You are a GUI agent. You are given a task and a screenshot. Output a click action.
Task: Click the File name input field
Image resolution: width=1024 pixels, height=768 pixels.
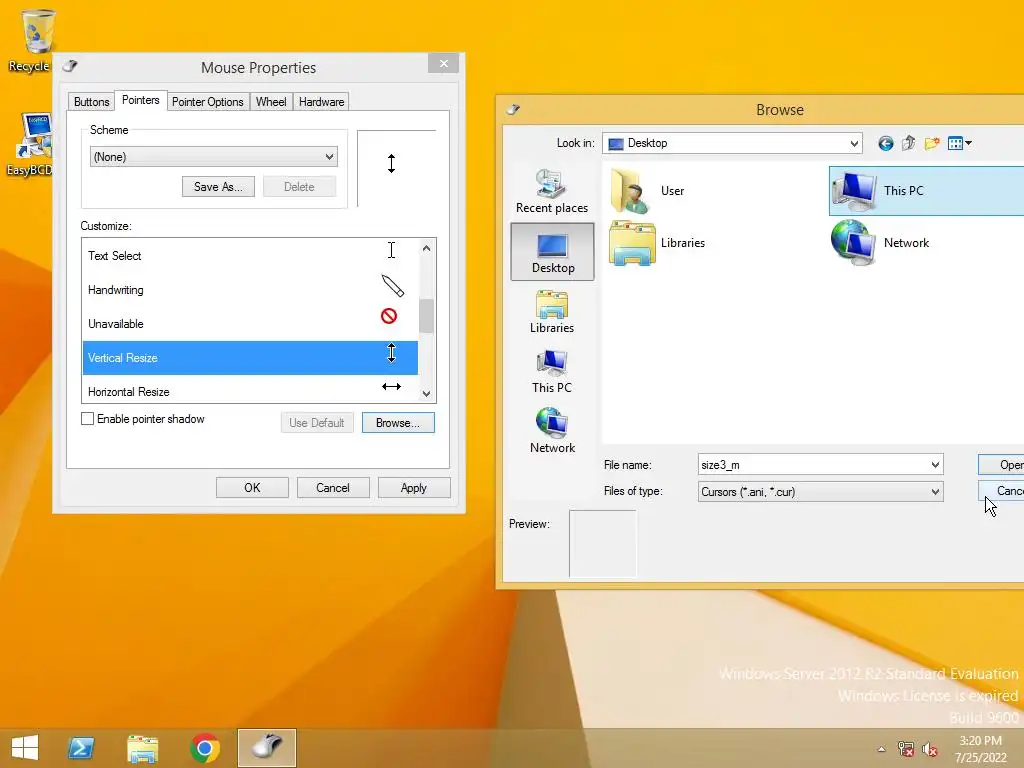click(813, 465)
